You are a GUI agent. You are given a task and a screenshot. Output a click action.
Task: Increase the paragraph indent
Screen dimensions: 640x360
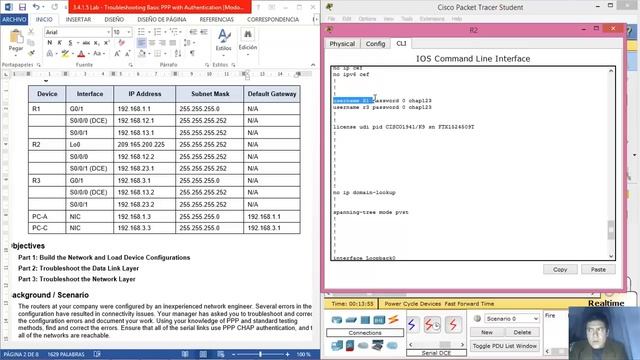point(204,32)
